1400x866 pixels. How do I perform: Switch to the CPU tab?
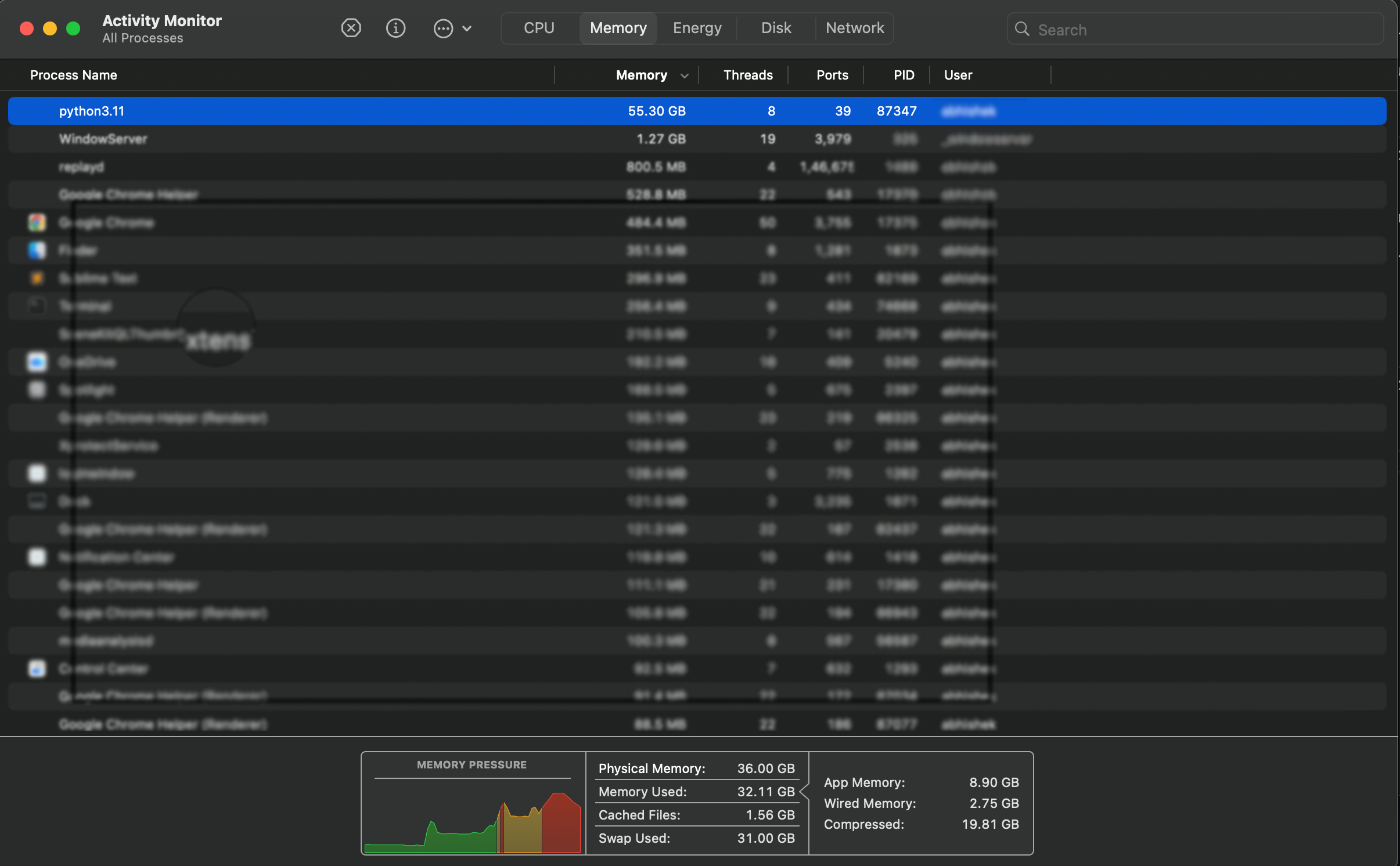coord(539,28)
